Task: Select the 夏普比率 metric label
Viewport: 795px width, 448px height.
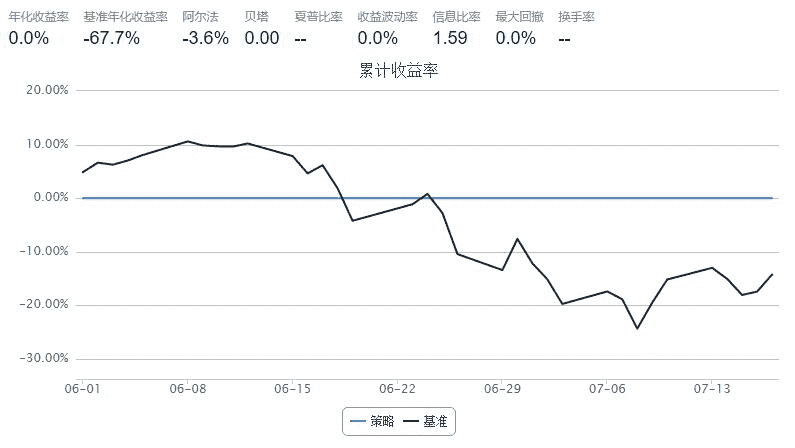Action: [318, 17]
